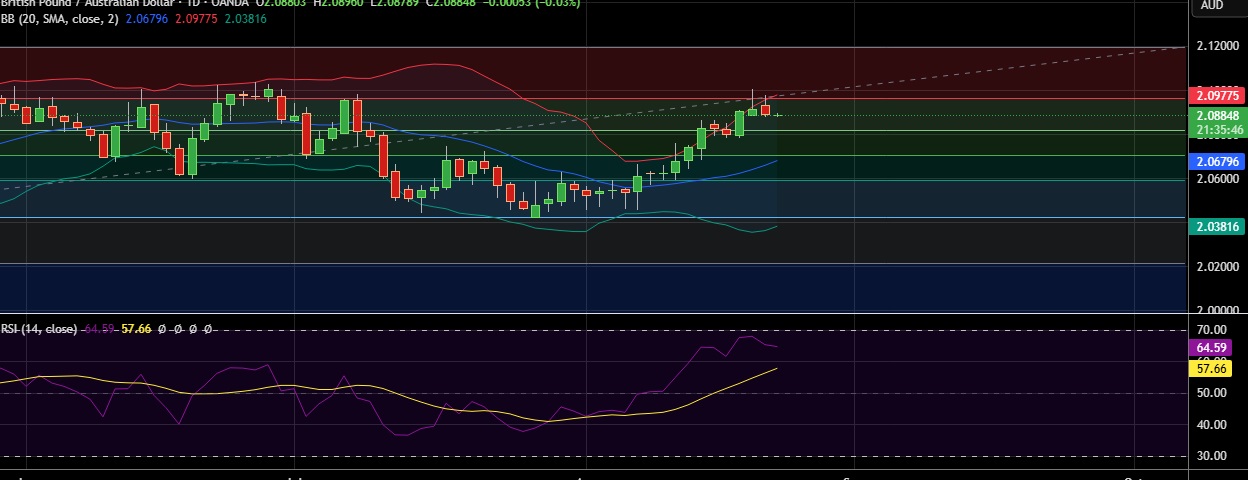Click the purple 64.59 RSI value label

[1215, 347]
